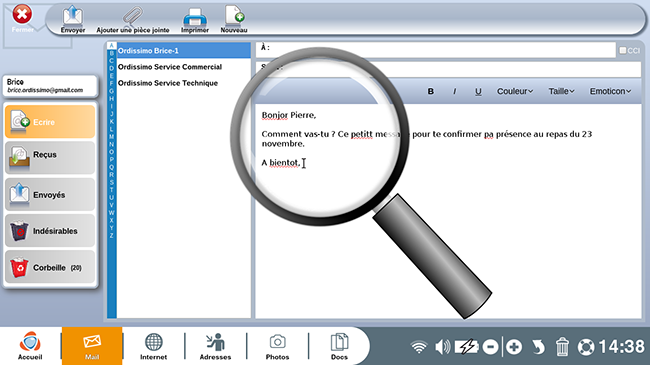Open the Adresses contacts app
The height and width of the screenshot is (365, 650).
(215, 343)
